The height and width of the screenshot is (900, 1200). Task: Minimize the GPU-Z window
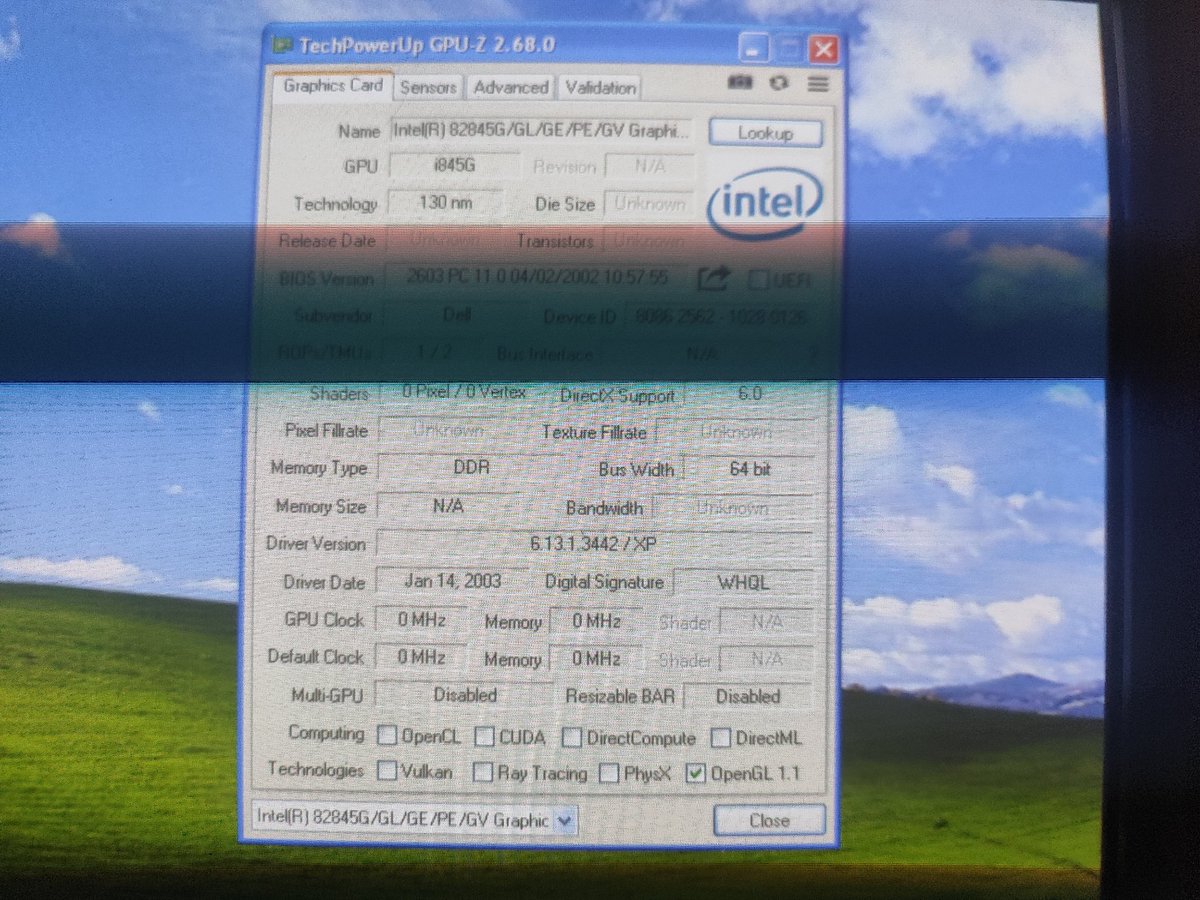tap(755, 48)
